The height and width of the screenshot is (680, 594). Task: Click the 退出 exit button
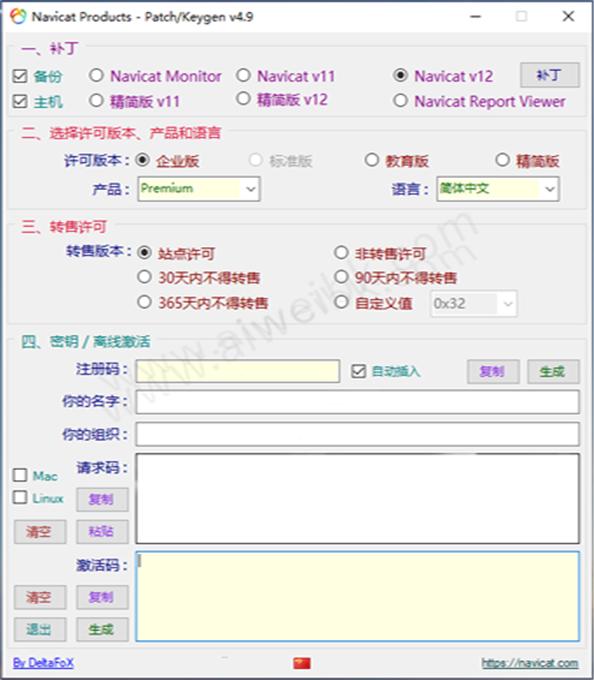[x=40, y=629]
